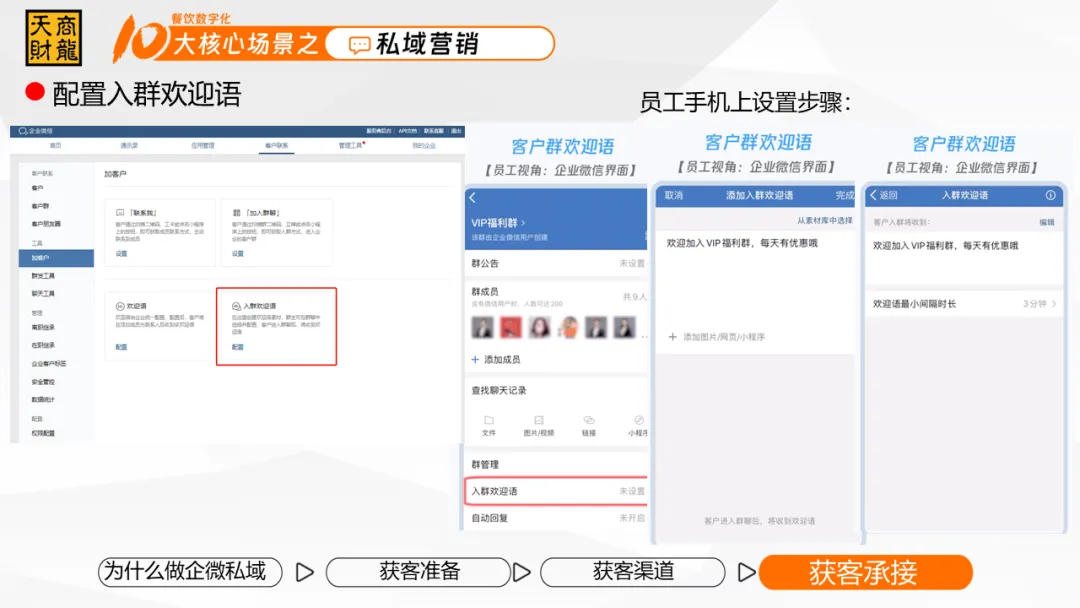Select 安全管控 in left sidebar

coord(43,381)
